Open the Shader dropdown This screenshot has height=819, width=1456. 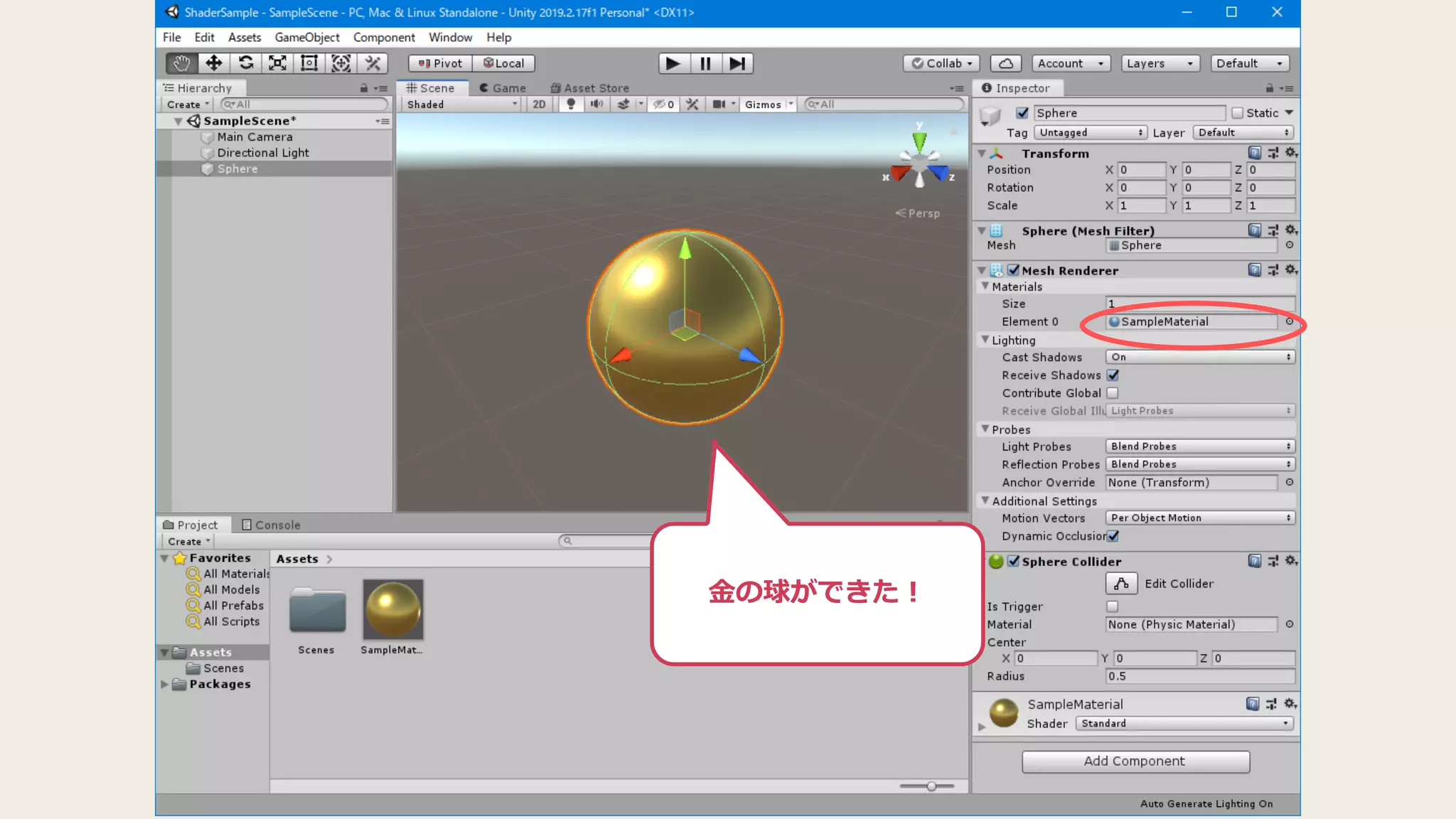pyautogui.click(x=1184, y=723)
